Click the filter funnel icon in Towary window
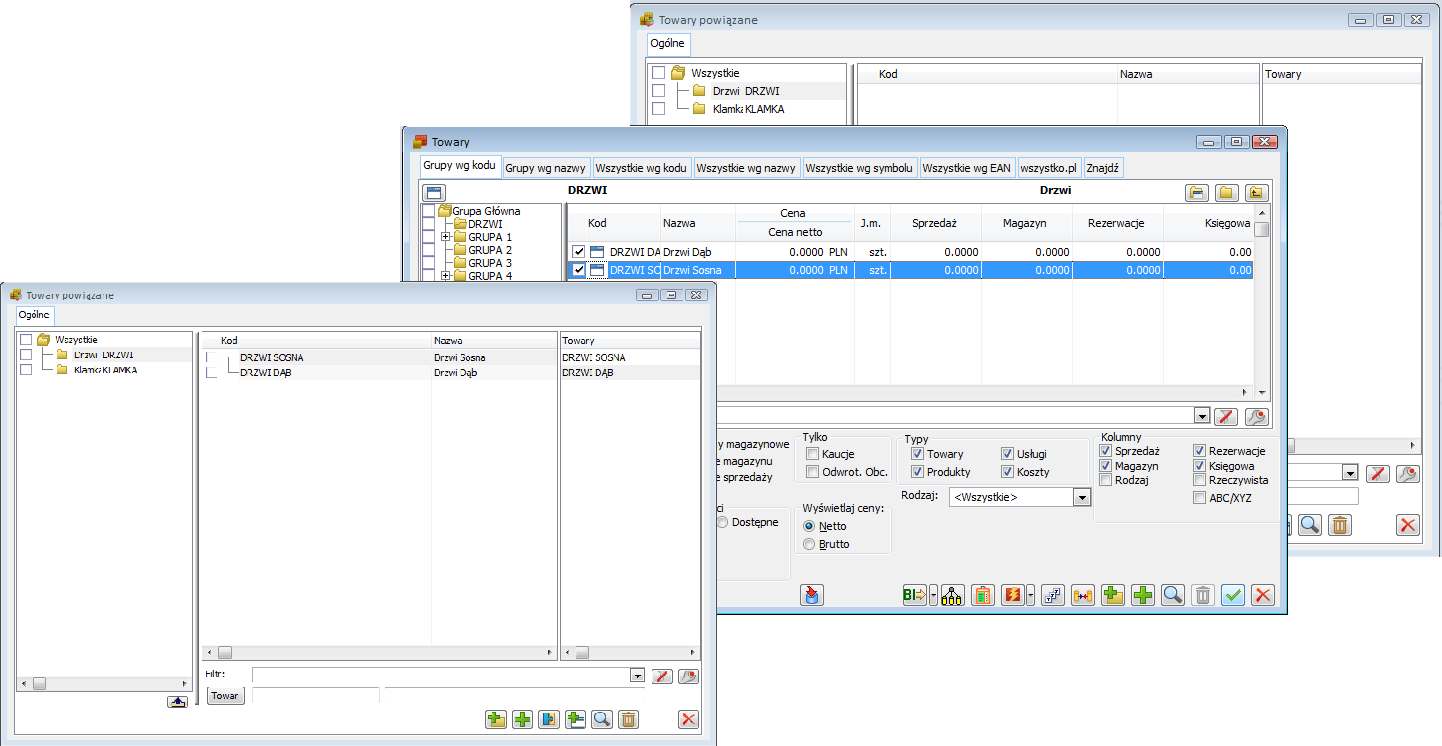 1227,416
